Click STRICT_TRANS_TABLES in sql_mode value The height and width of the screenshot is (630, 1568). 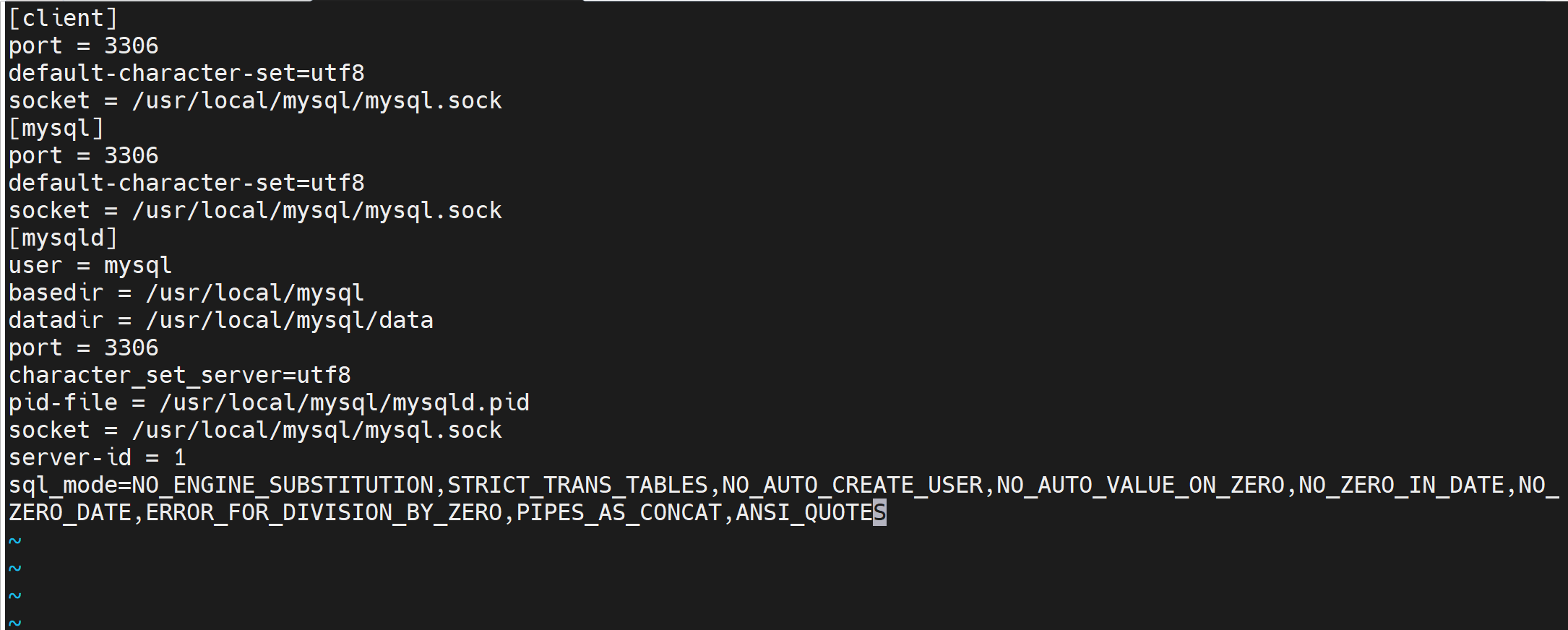(x=578, y=486)
